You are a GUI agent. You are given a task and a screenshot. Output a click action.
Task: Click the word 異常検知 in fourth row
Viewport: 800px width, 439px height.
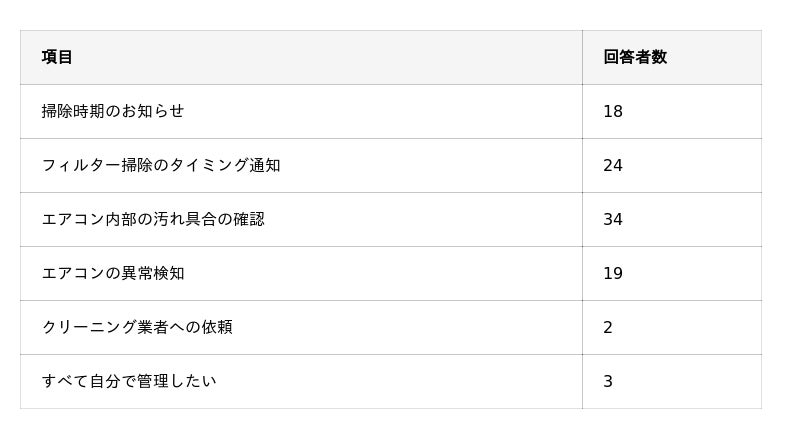pos(153,274)
